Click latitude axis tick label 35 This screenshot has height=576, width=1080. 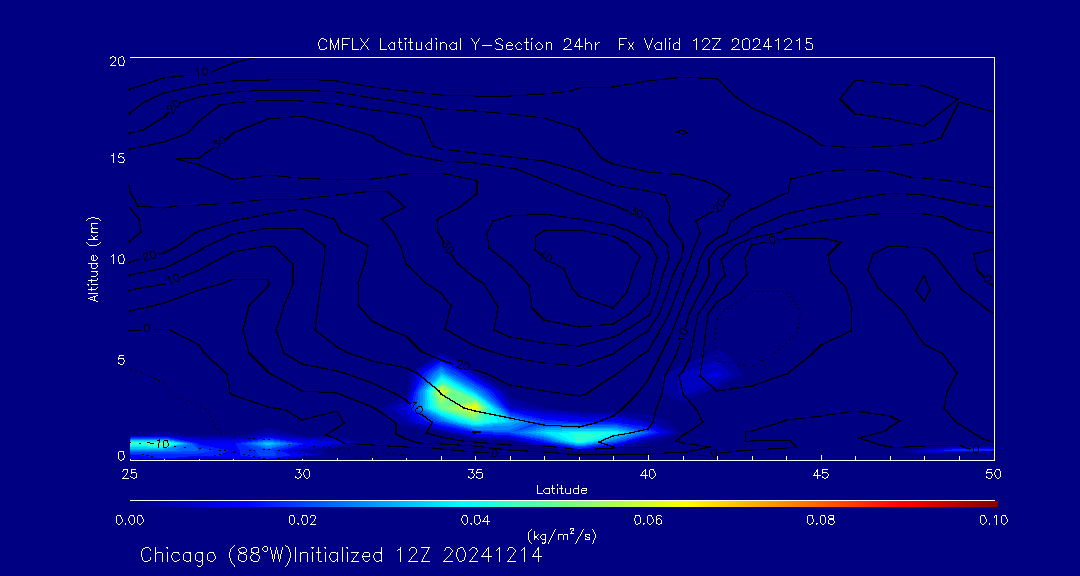pos(475,473)
